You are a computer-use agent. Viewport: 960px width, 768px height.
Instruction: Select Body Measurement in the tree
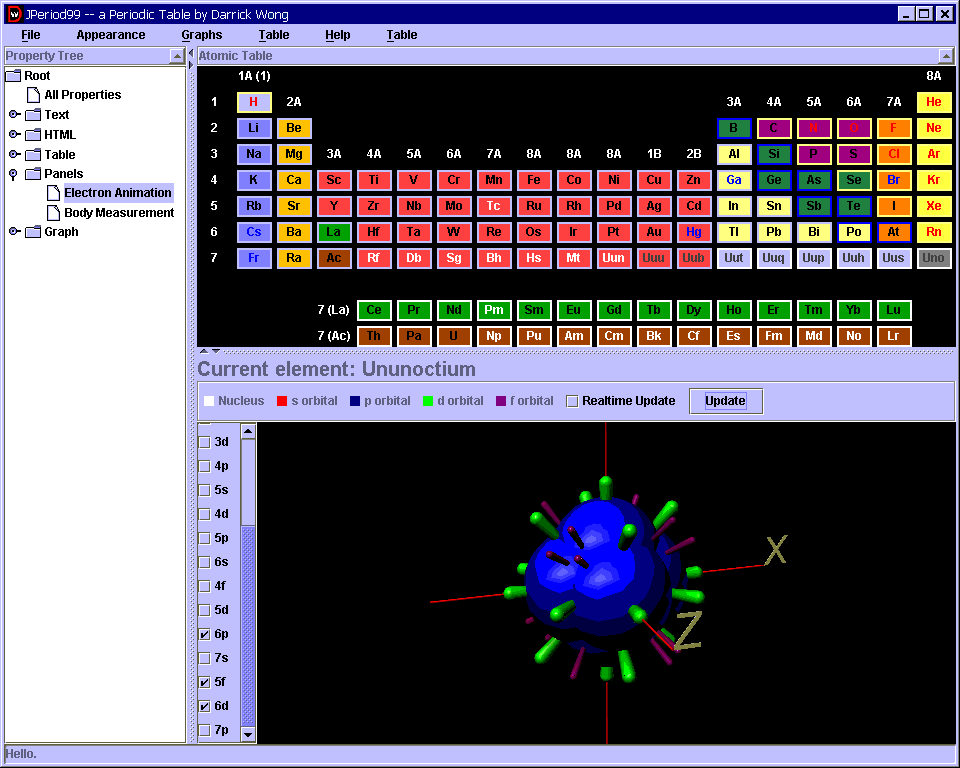point(119,213)
